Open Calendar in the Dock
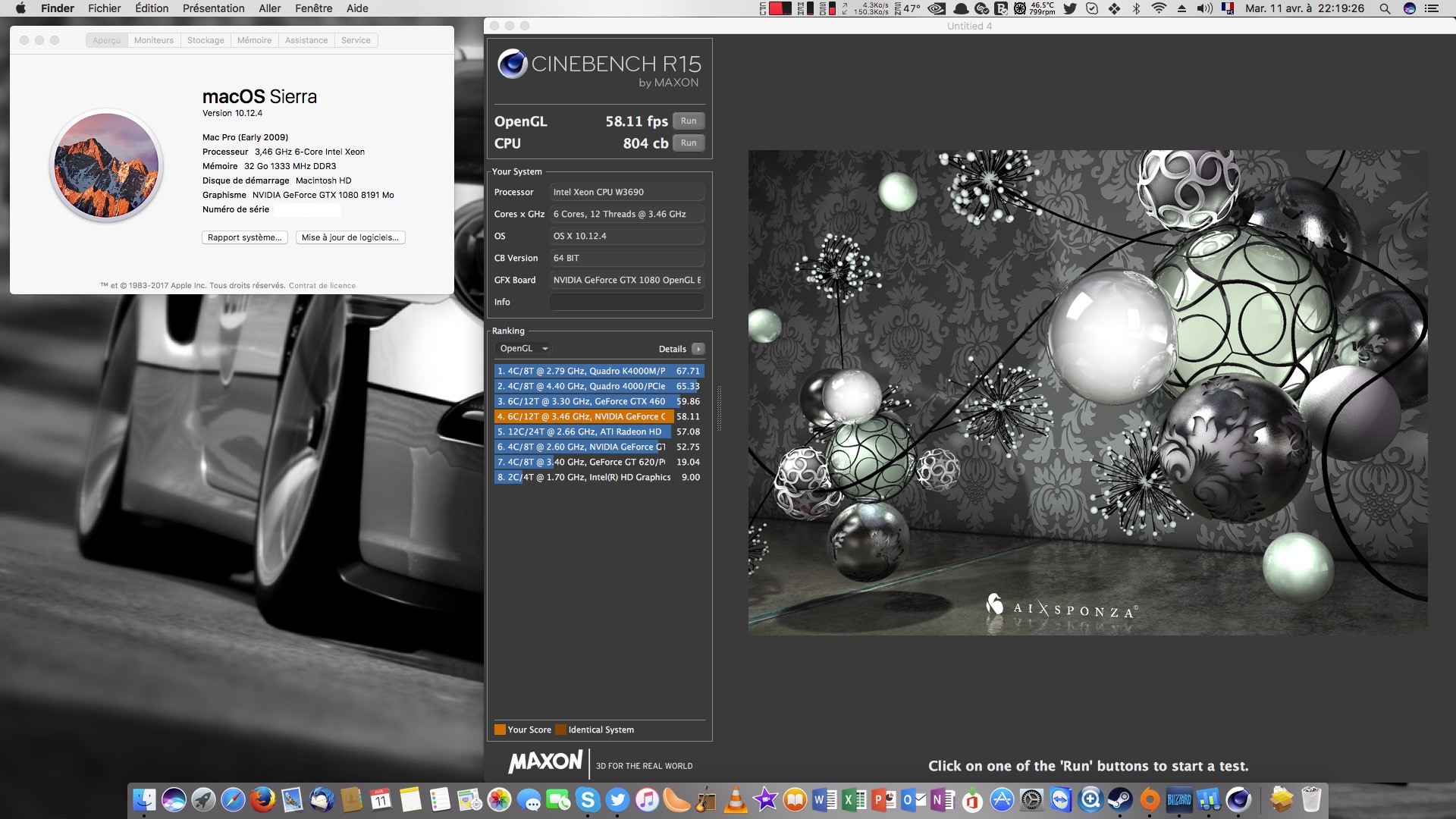The width and height of the screenshot is (1456, 819). point(381,799)
